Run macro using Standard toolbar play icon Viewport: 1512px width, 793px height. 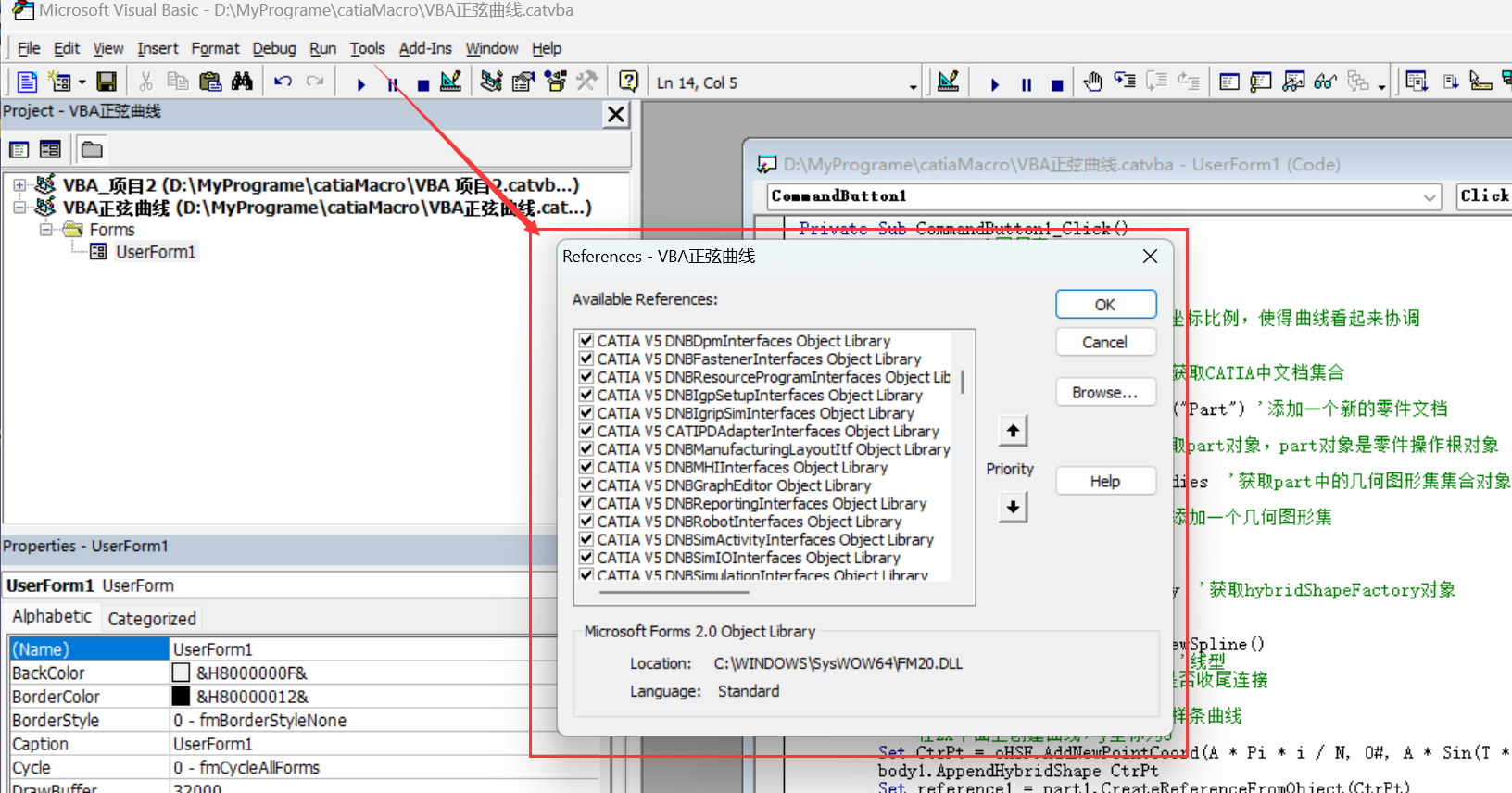coord(360,84)
